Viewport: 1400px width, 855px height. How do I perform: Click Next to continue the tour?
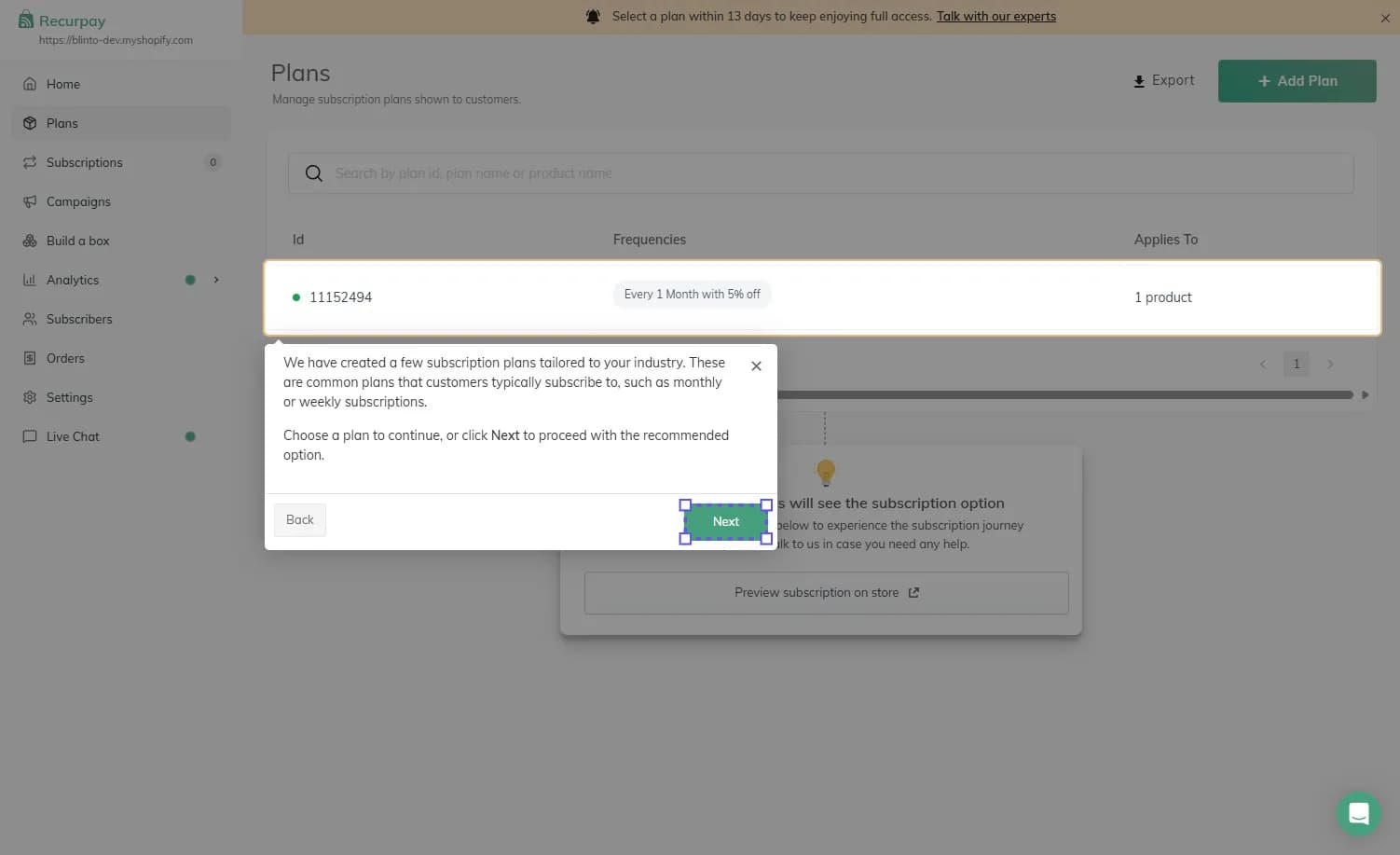726,522
